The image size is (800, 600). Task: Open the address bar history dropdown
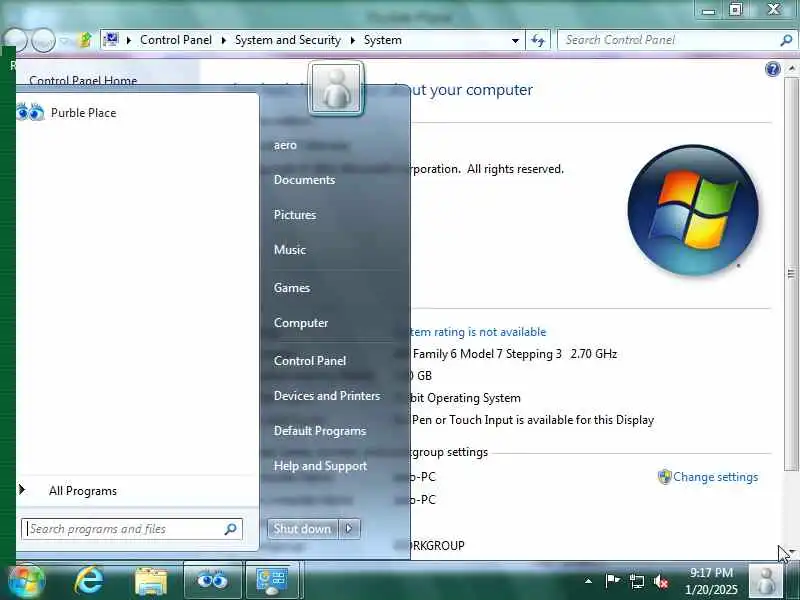(515, 40)
